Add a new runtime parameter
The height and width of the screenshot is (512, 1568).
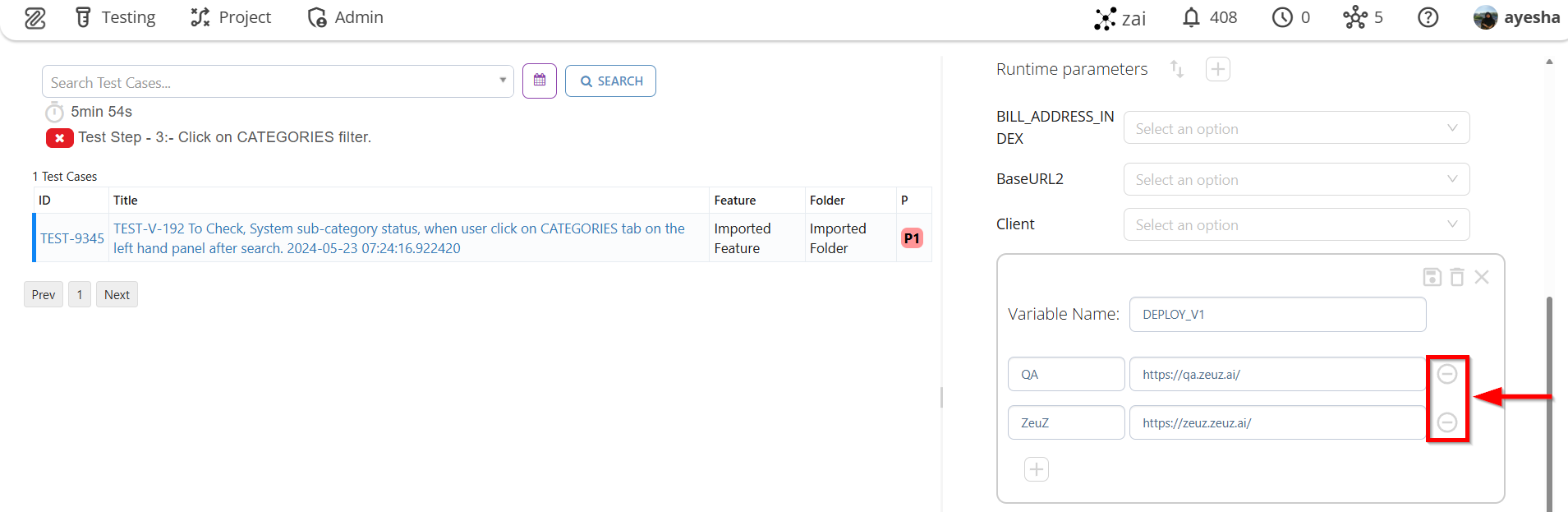[x=1217, y=69]
